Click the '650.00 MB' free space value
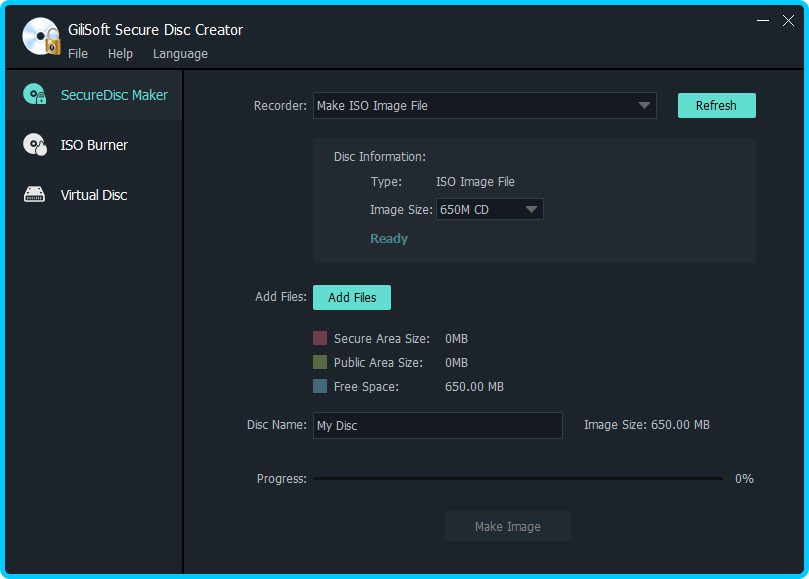This screenshot has width=809, height=579. pos(474,387)
